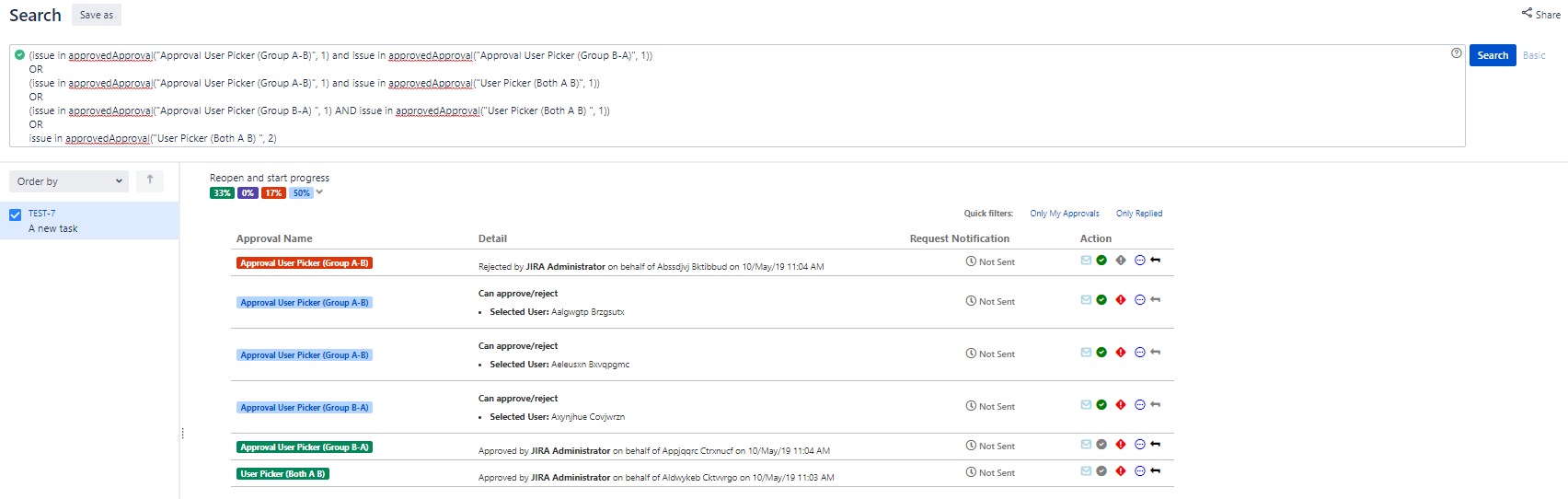Open the Order by dropdown

click(x=69, y=181)
